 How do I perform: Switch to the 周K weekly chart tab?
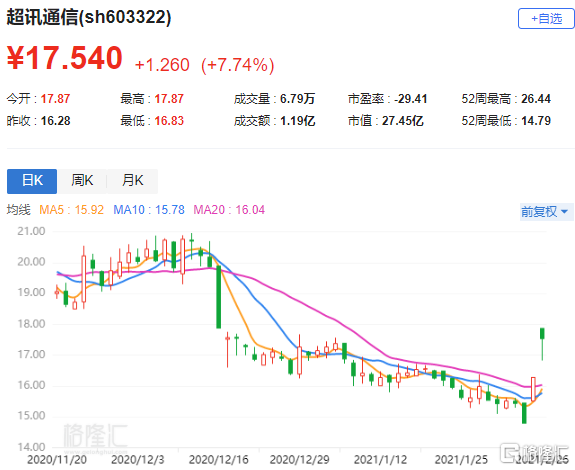click(82, 181)
